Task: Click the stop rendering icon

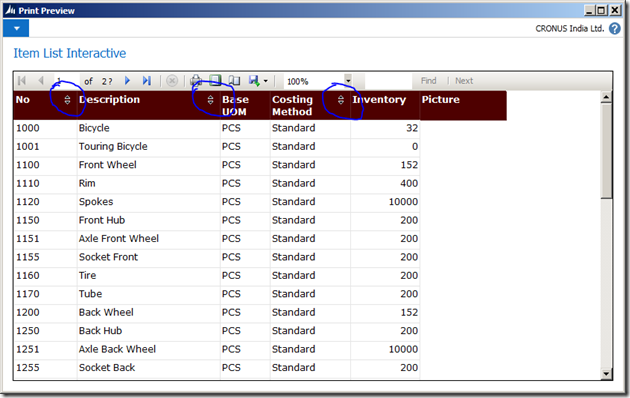Action: click(x=172, y=81)
